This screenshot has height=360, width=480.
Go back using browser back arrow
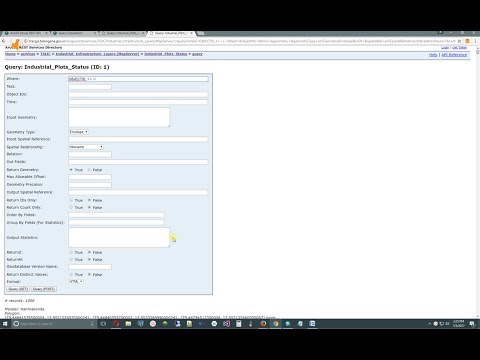(4, 41)
